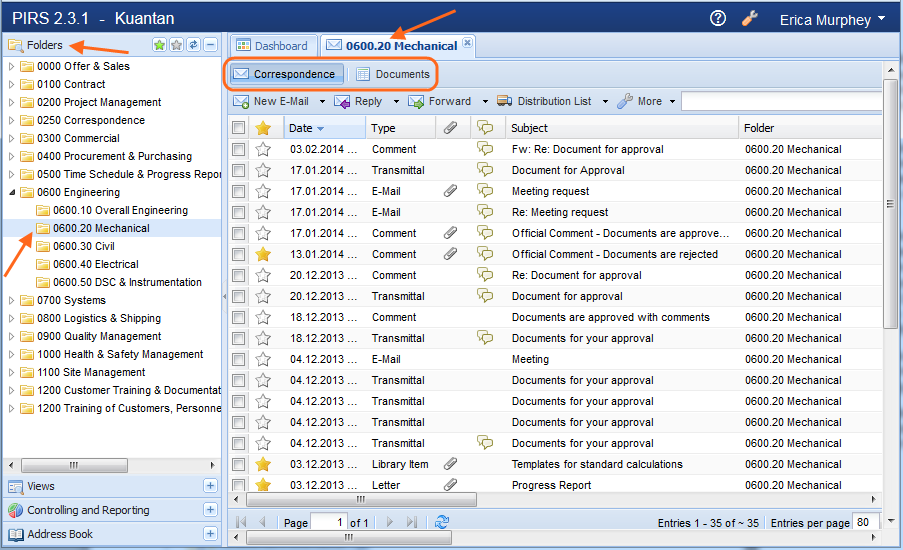This screenshot has height=550, width=903.
Task: Open the help question mark icon
Action: [x=717, y=18]
